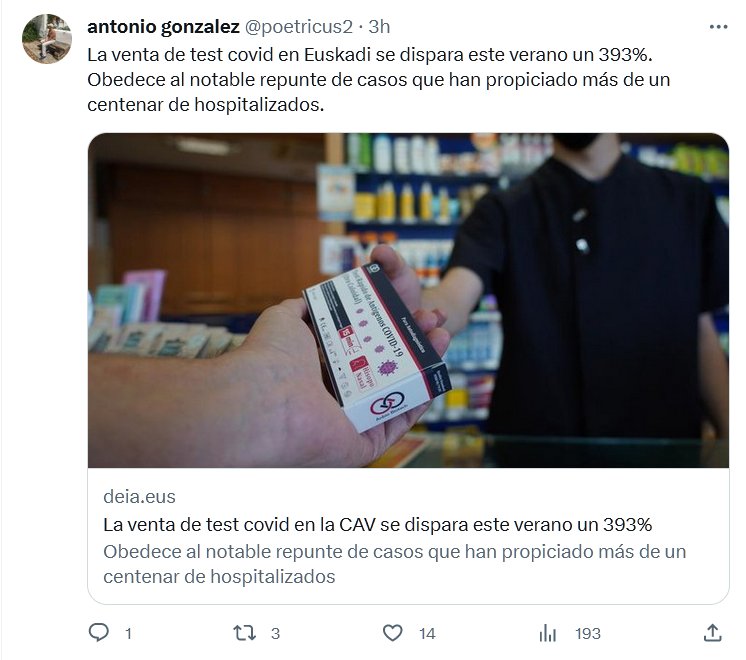Click the 3h timestamp of the tweet
Viewport: 746px width, 660px height.
tap(379, 27)
